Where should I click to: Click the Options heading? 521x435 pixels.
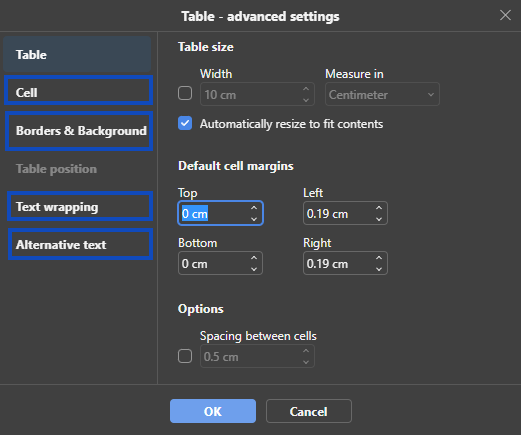pos(201,309)
